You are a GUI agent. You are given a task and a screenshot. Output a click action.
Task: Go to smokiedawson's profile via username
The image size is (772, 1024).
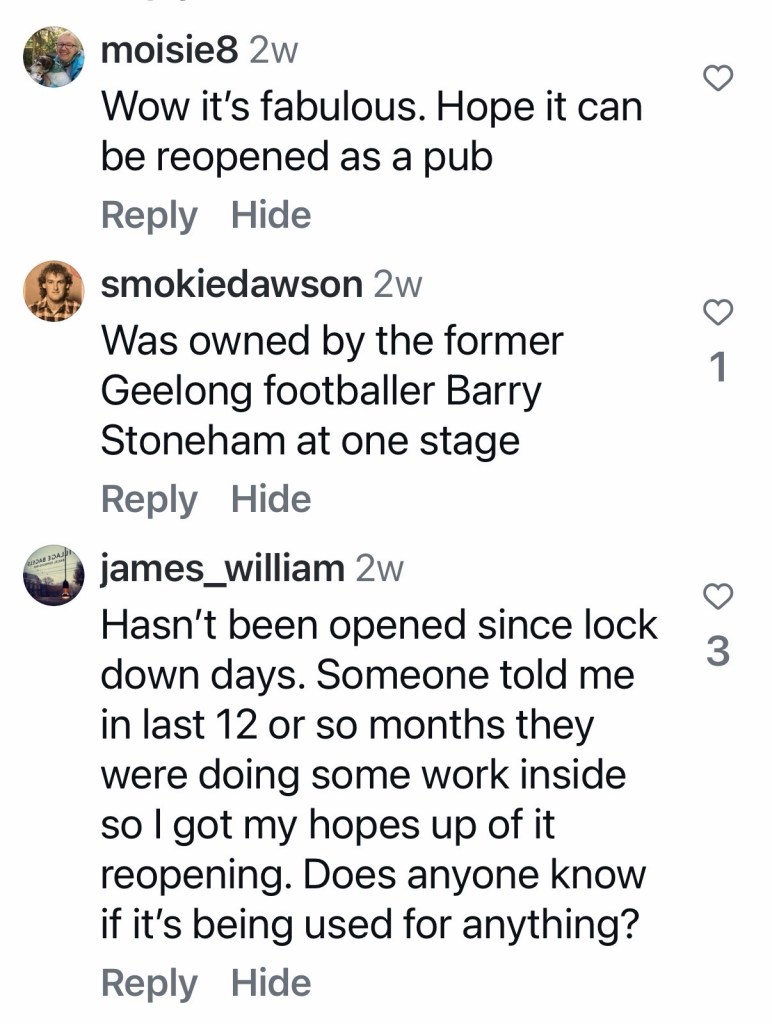point(232,285)
